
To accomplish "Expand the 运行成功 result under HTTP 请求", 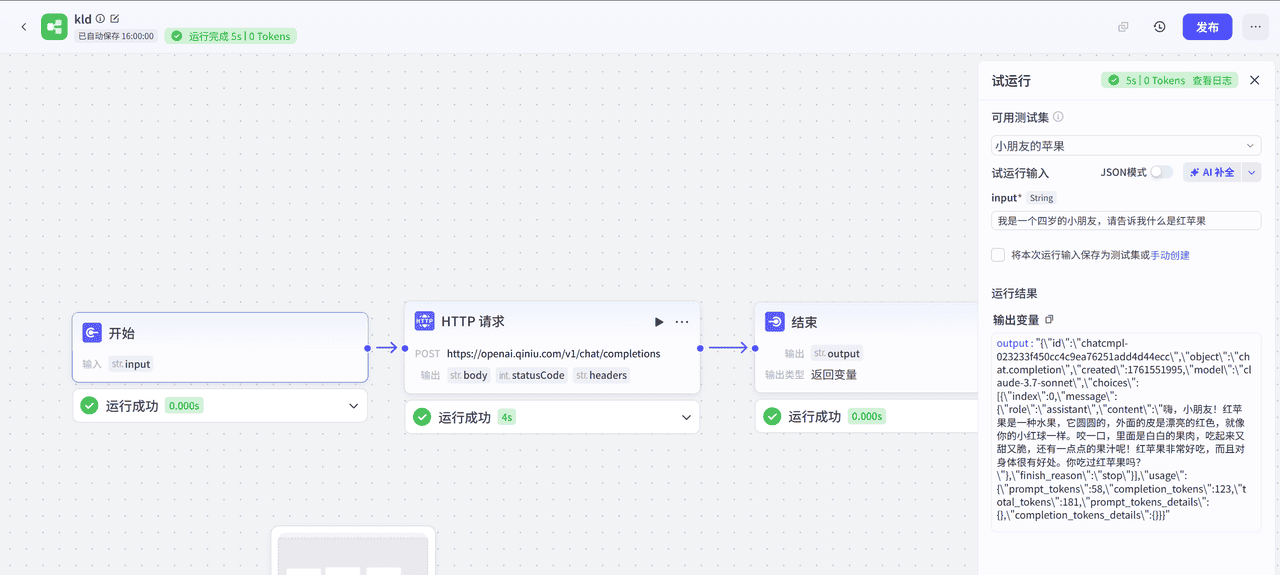I will pyautogui.click(x=687, y=417).
